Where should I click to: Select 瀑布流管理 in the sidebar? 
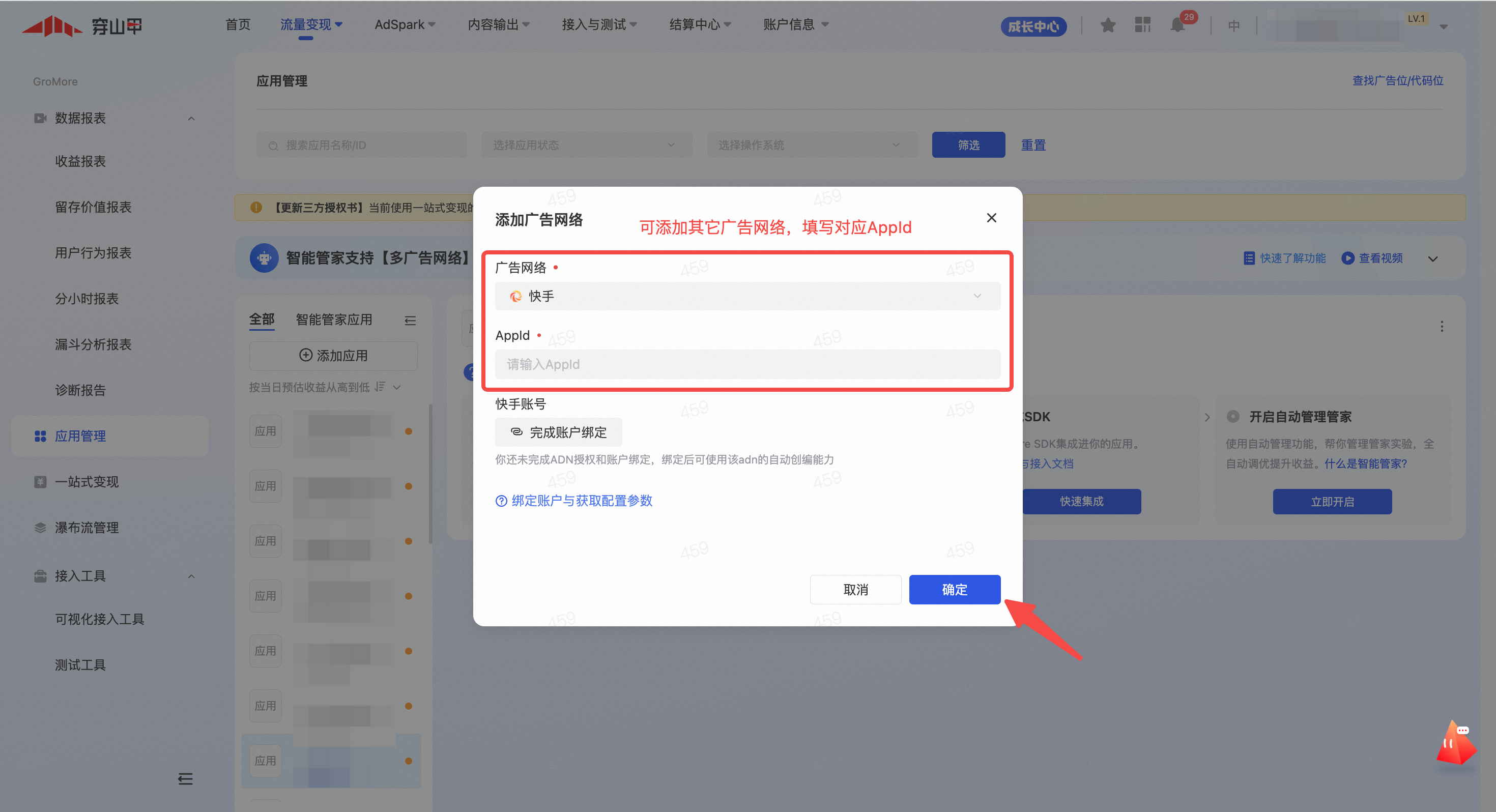87,528
